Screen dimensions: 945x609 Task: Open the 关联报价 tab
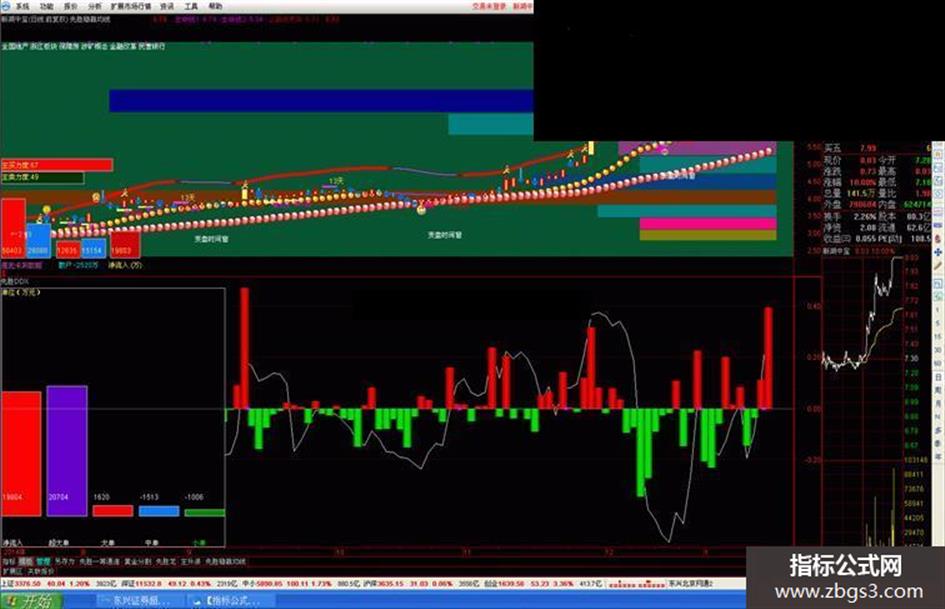pyautogui.click(x=41, y=571)
